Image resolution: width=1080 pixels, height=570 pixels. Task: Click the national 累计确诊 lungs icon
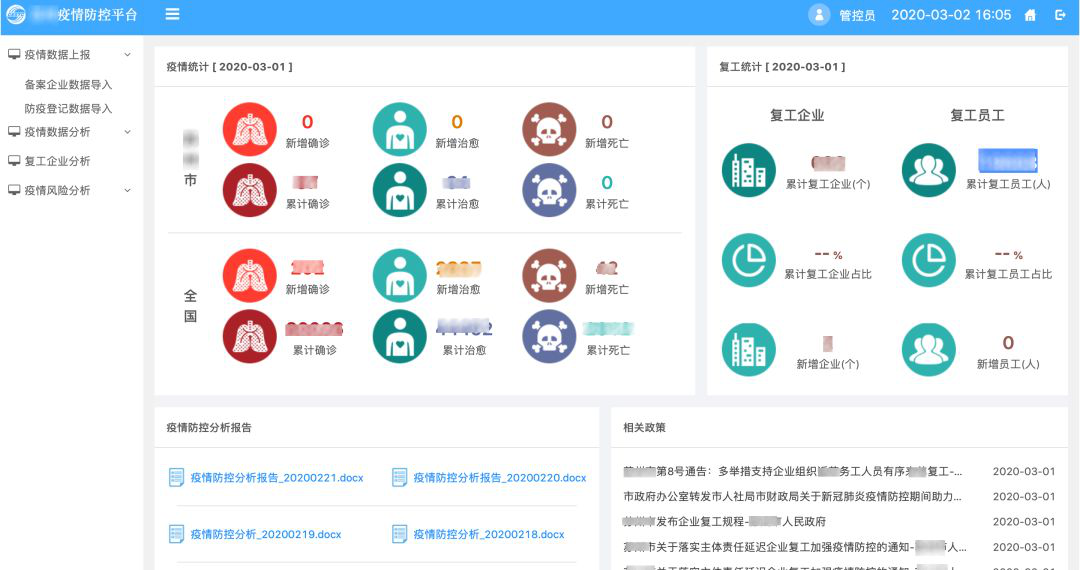pos(249,336)
